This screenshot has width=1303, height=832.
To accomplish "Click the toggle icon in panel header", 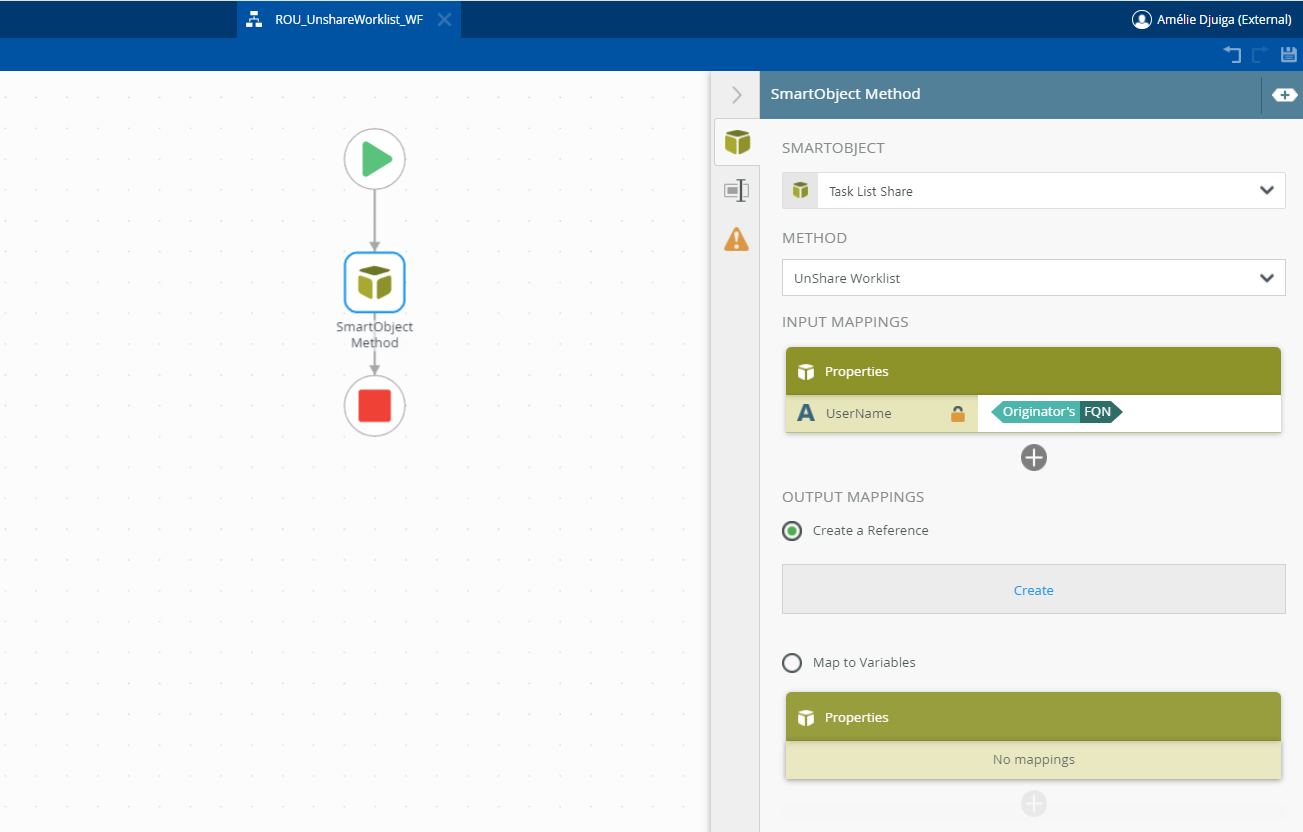I will 1284,95.
